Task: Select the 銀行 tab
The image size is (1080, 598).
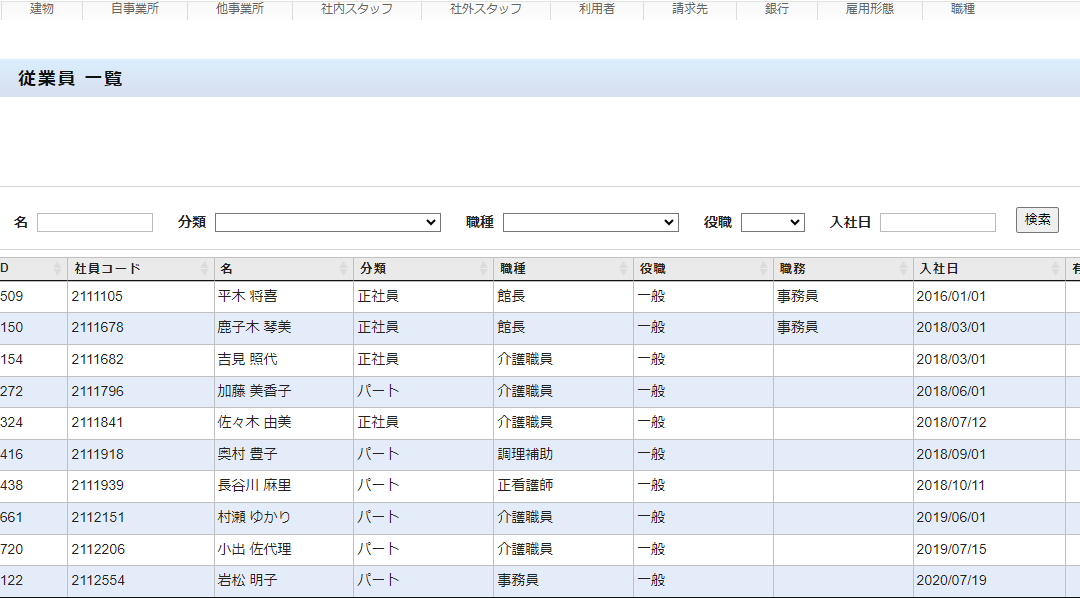Action: click(776, 9)
